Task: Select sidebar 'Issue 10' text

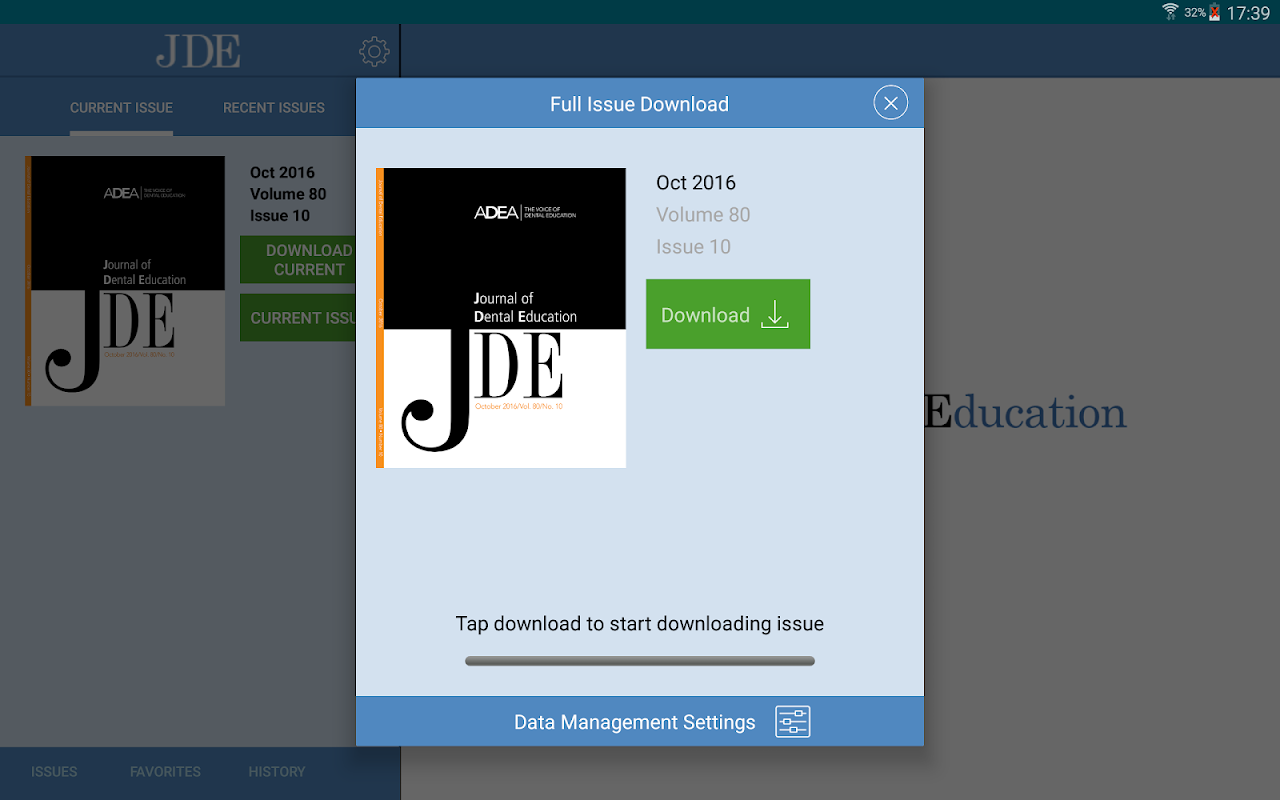Action: point(280,216)
